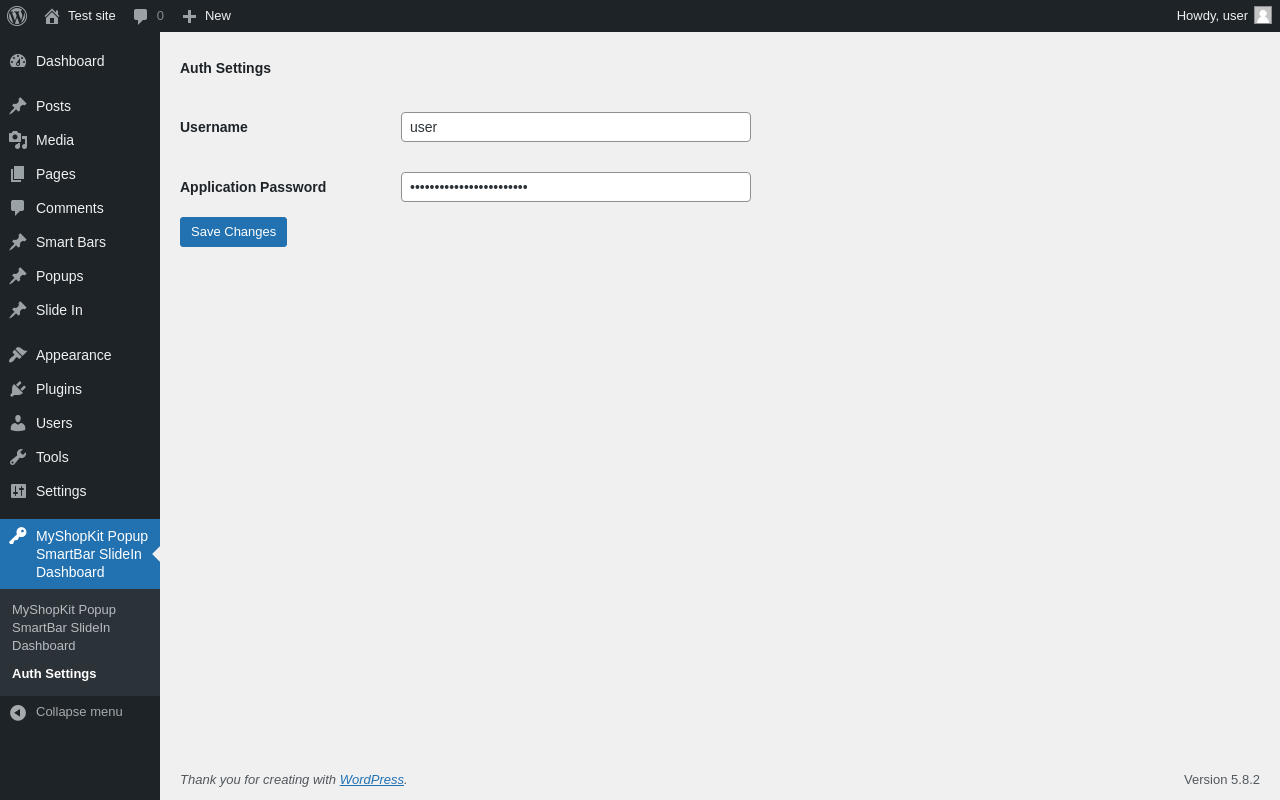Click the user avatar in top bar
1280x800 pixels.
[1263, 15]
